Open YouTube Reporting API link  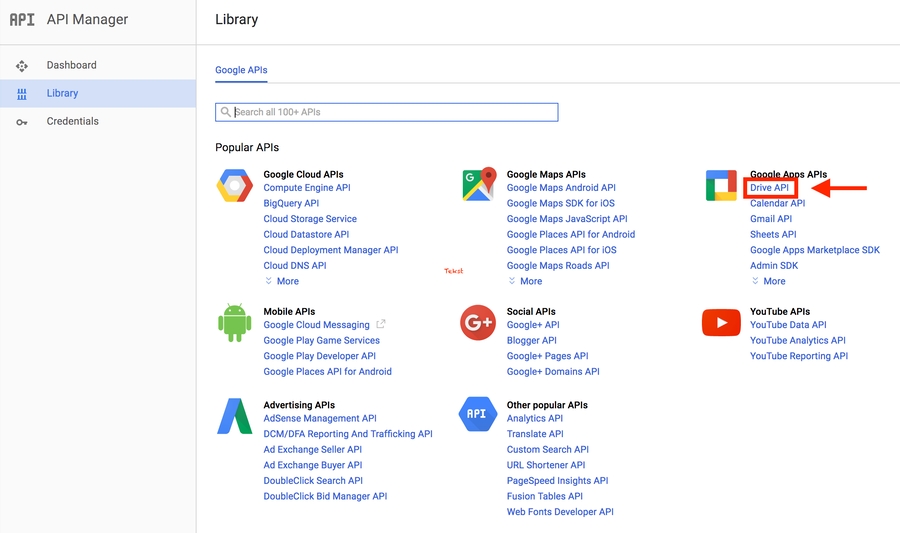[799, 356]
